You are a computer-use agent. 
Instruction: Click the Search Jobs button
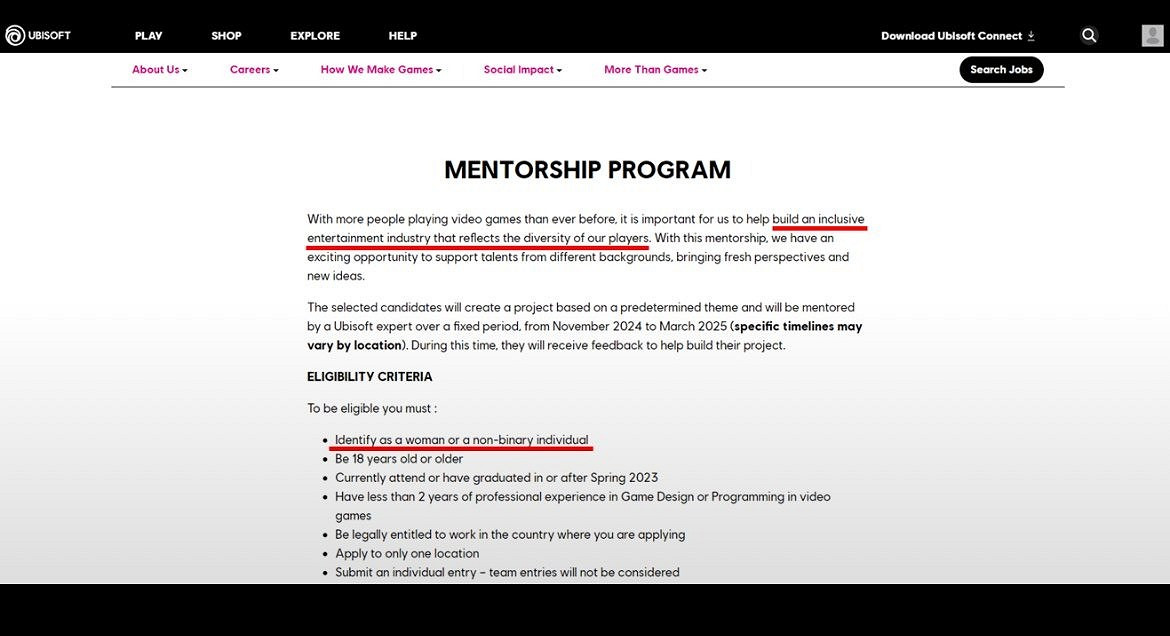[x=1001, y=70]
